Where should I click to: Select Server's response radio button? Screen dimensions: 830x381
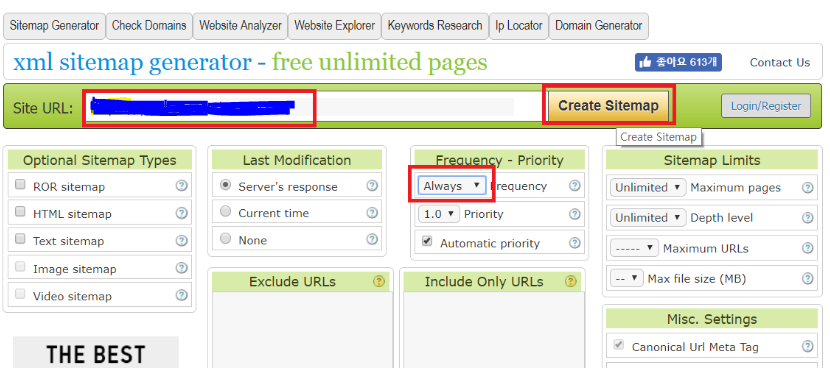click(225, 185)
